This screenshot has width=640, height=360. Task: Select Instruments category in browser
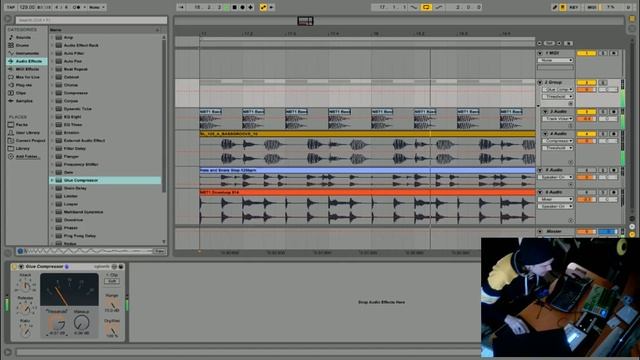coord(27,53)
